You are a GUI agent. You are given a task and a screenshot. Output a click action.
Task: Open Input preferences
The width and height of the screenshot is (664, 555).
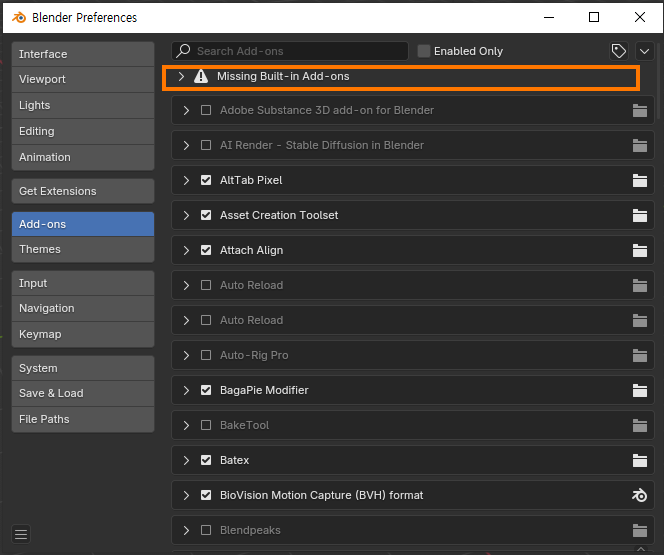coord(83,283)
